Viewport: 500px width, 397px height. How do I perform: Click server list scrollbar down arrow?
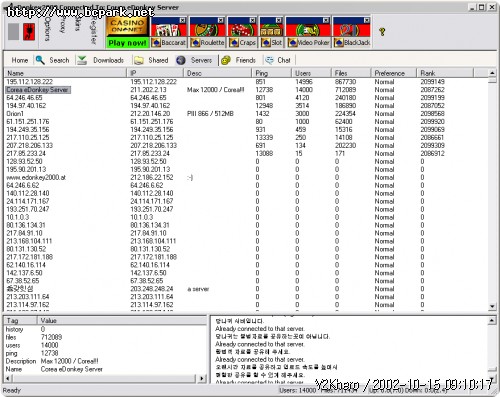[492, 306]
